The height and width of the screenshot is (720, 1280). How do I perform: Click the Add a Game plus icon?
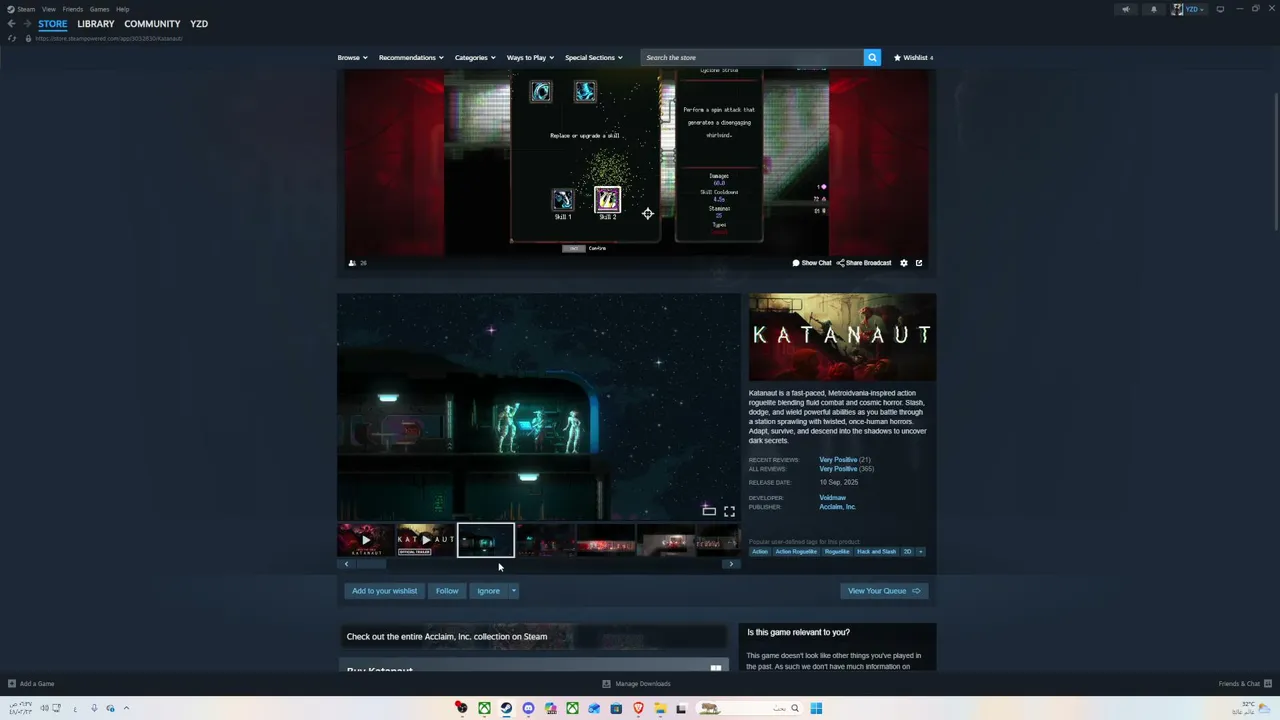coord(12,684)
